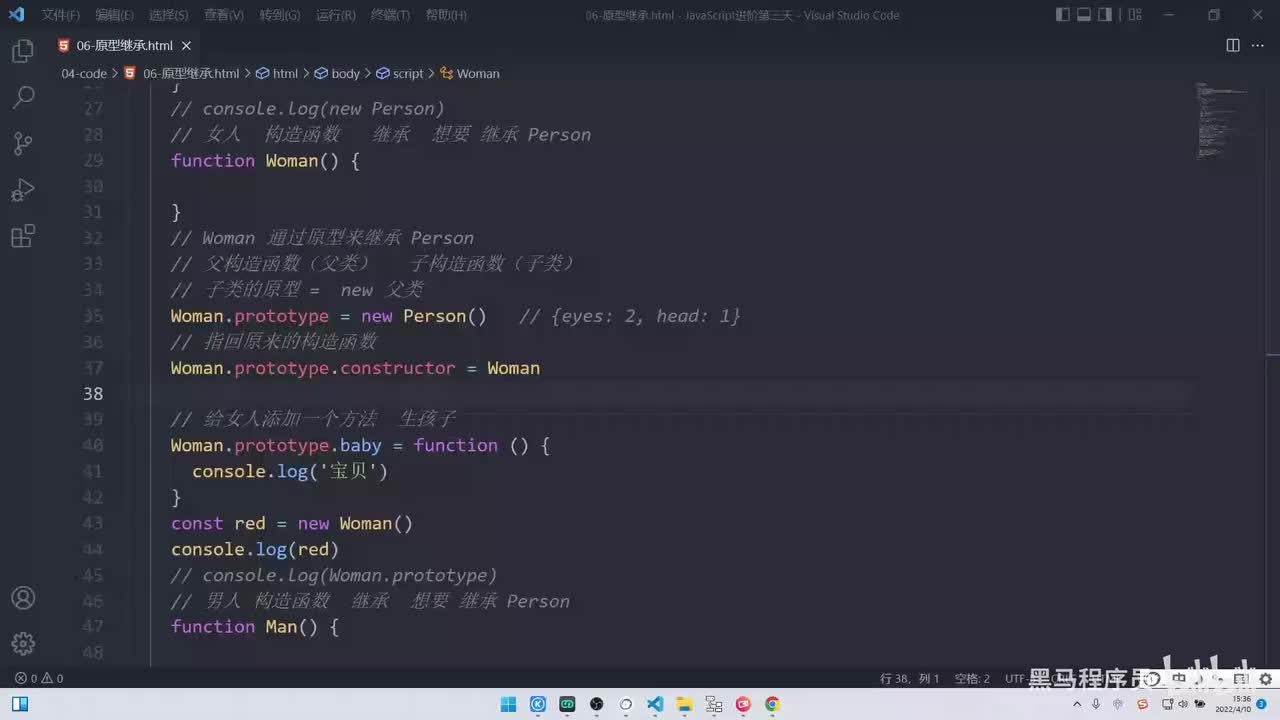The image size is (1280, 720).
Task: Click the 行 38, 列 1 cursor position status
Action: pos(909,678)
